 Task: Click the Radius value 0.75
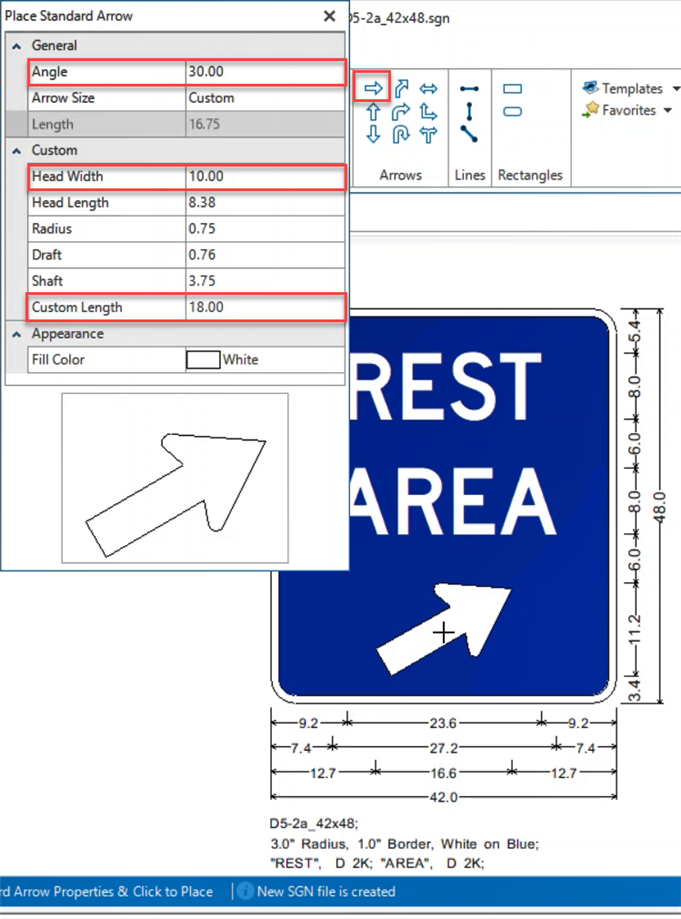[x=265, y=229]
